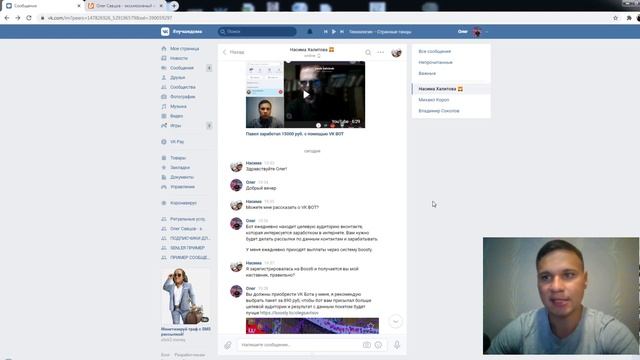The image size is (640, 360).
Task: Reload the page with the browser refresh icon
Action: point(29,18)
